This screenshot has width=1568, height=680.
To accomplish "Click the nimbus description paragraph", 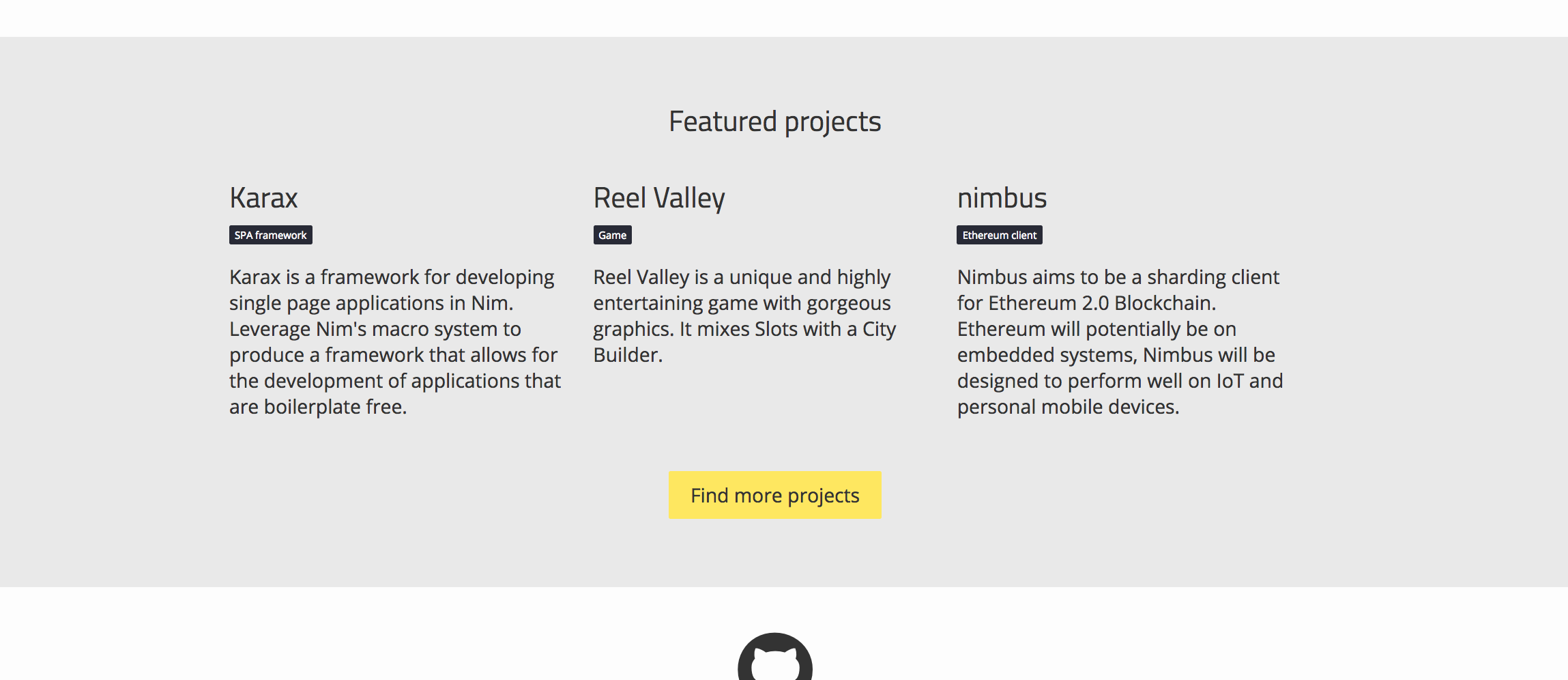I will [x=1119, y=341].
